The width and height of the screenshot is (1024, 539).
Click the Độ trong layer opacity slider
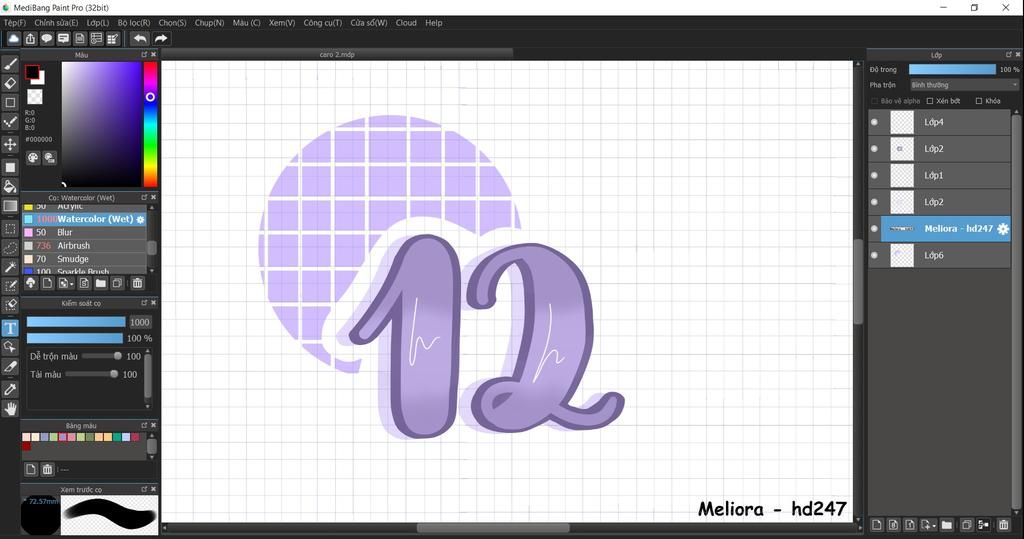[x=952, y=69]
